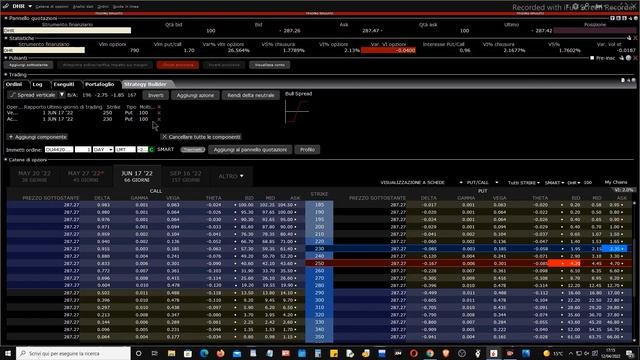Open the DAY time-in-force dropdown
This screenshot has width=640, height=360.
(103, 149)
